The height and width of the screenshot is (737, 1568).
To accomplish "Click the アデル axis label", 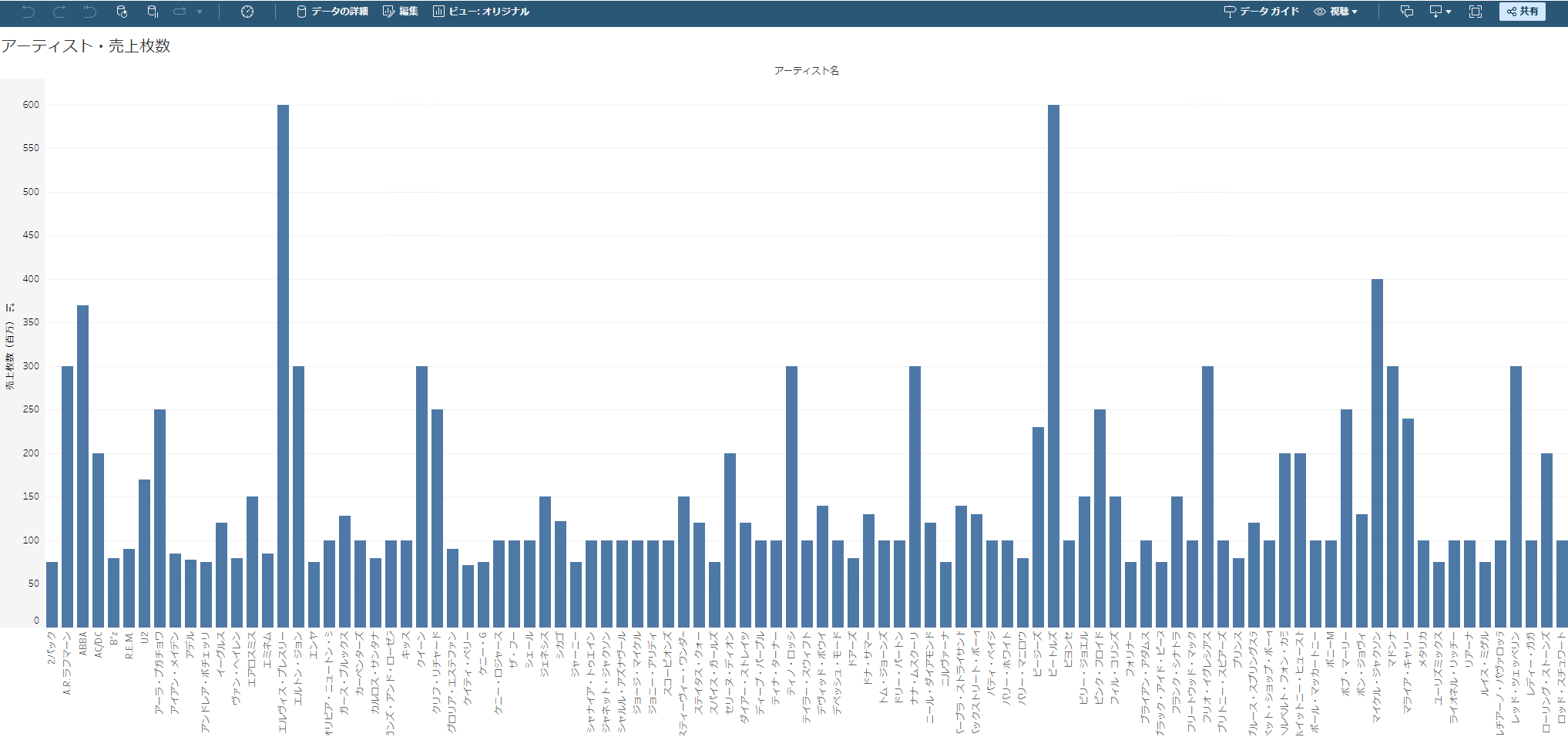I will tap(190, 644).
